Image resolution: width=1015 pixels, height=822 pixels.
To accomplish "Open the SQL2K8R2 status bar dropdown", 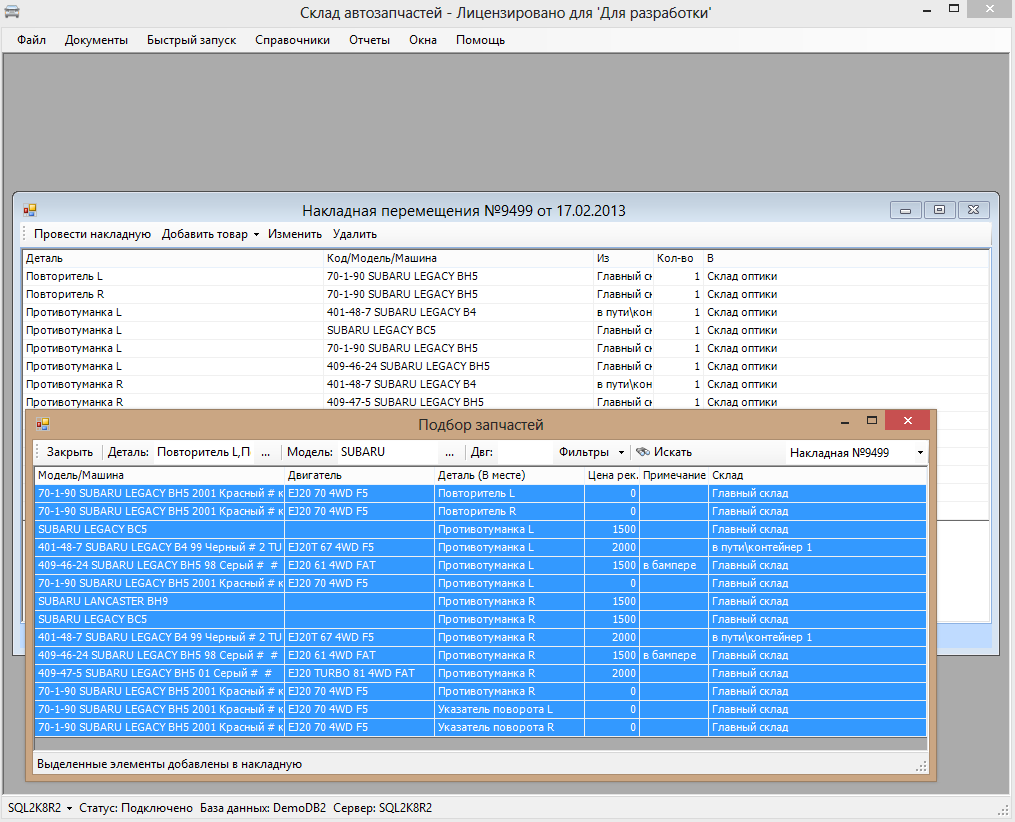I will click(40, 807).
